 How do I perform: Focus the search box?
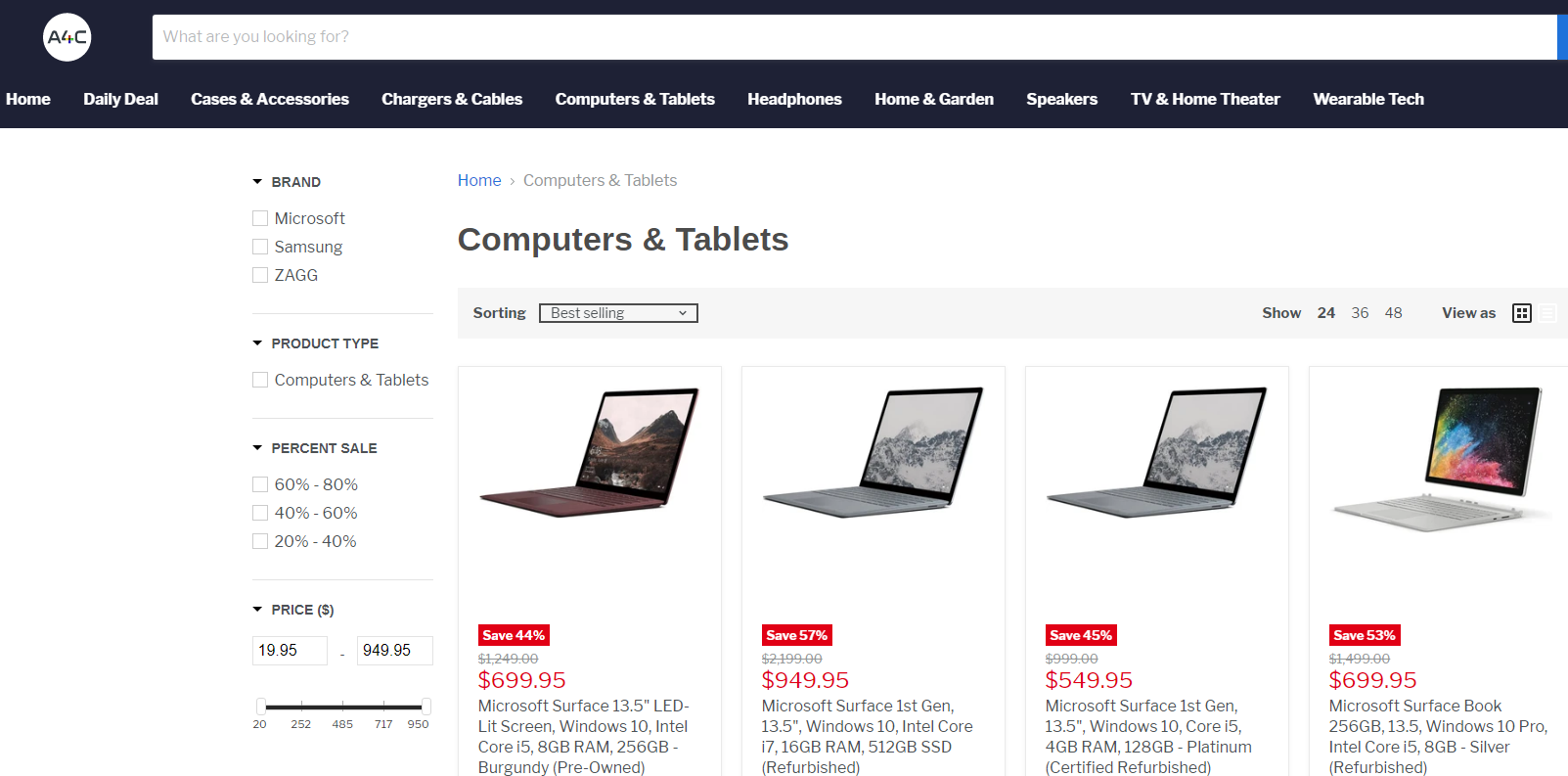pyautogui.click(x=854, y=37)
